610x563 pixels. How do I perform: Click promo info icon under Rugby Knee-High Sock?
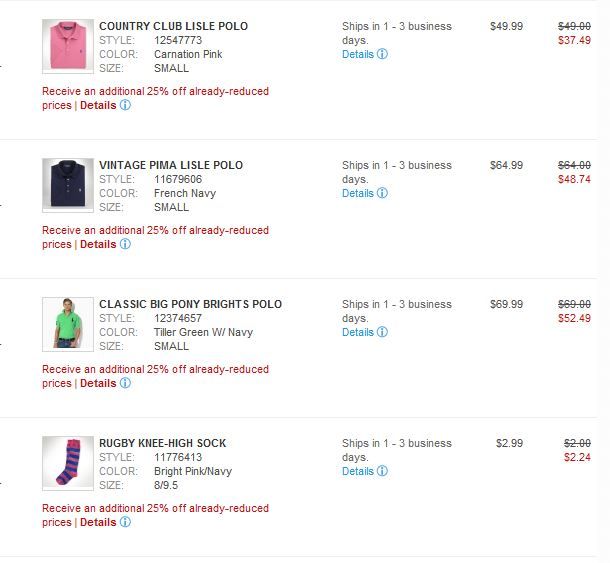(x=125, y=522)
